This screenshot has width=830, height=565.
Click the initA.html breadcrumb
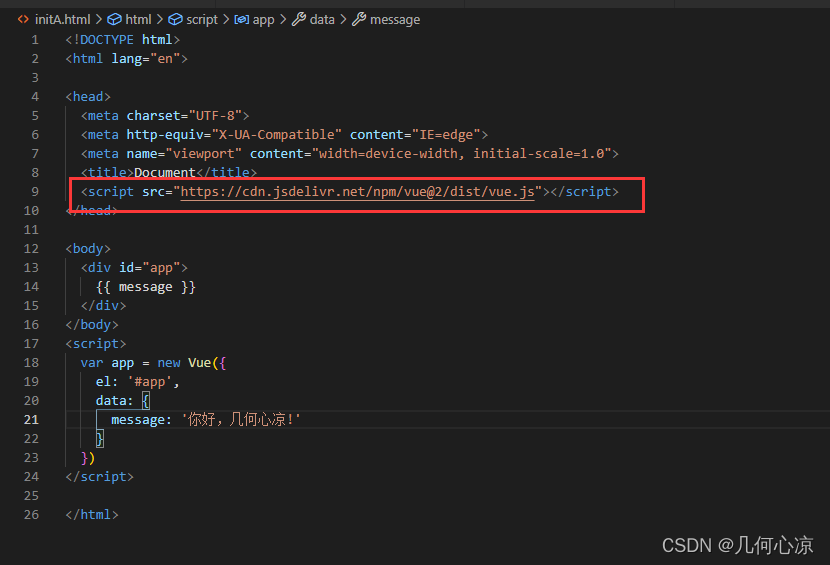pos(62,20)
